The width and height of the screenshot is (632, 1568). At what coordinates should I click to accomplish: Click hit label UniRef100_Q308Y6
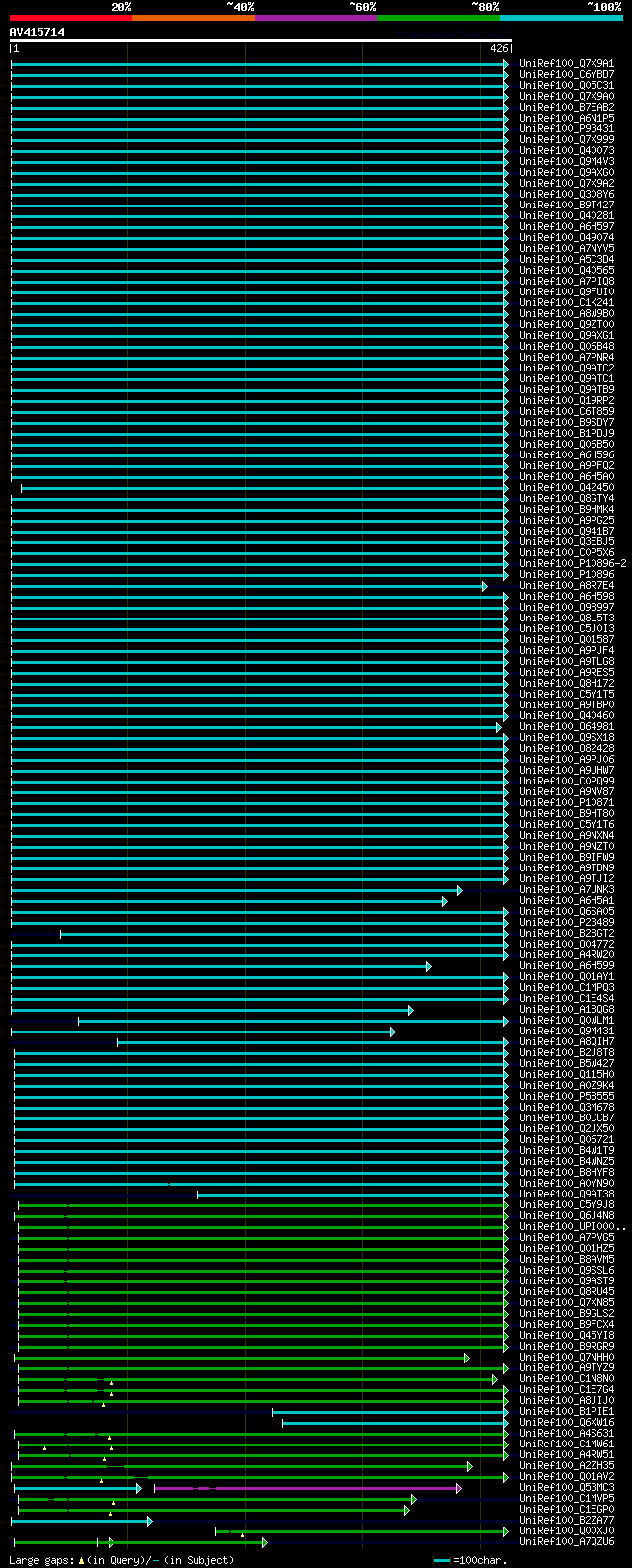pyautogui.click(x=567, y=195)
